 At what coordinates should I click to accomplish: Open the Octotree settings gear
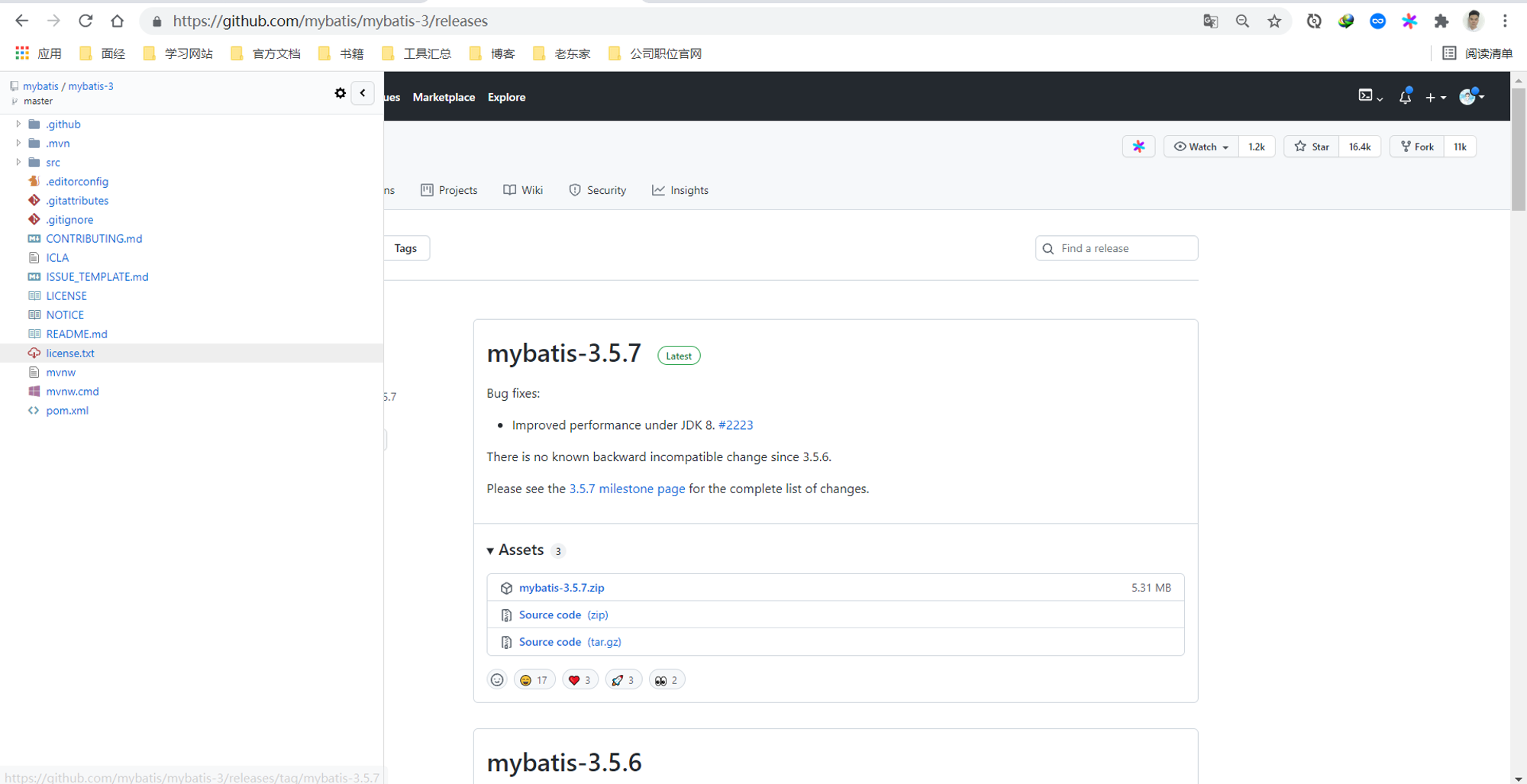[341, 93]
